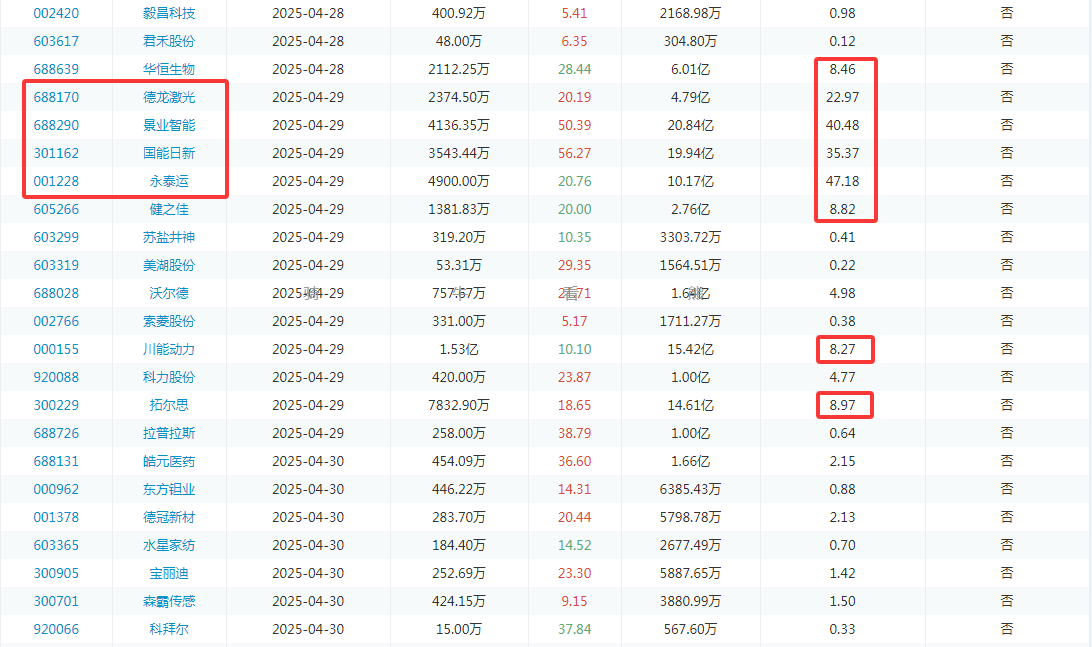Select the 15.42亿 market value cell

[x=690, y=349]
